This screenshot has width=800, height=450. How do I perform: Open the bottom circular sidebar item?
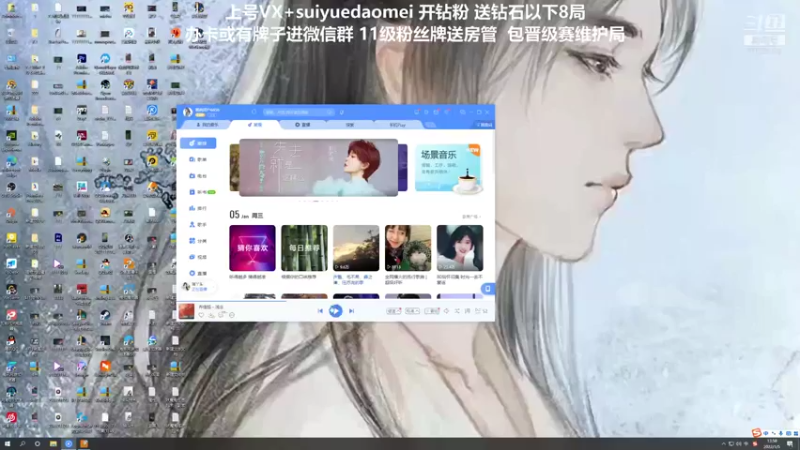[198, 273]
